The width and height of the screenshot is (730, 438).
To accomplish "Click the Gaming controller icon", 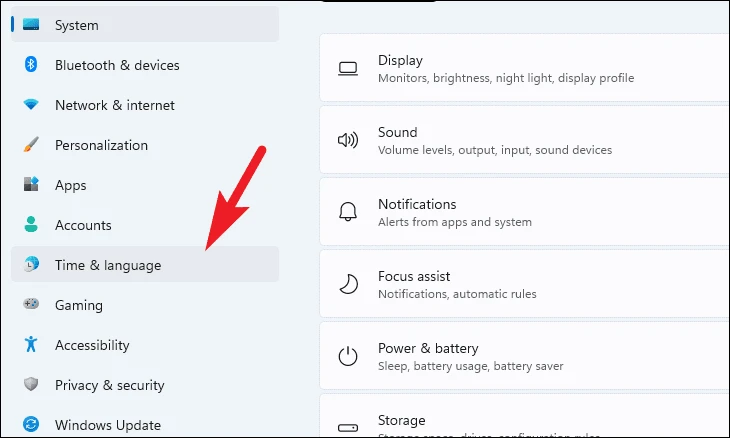I will 31,304.
